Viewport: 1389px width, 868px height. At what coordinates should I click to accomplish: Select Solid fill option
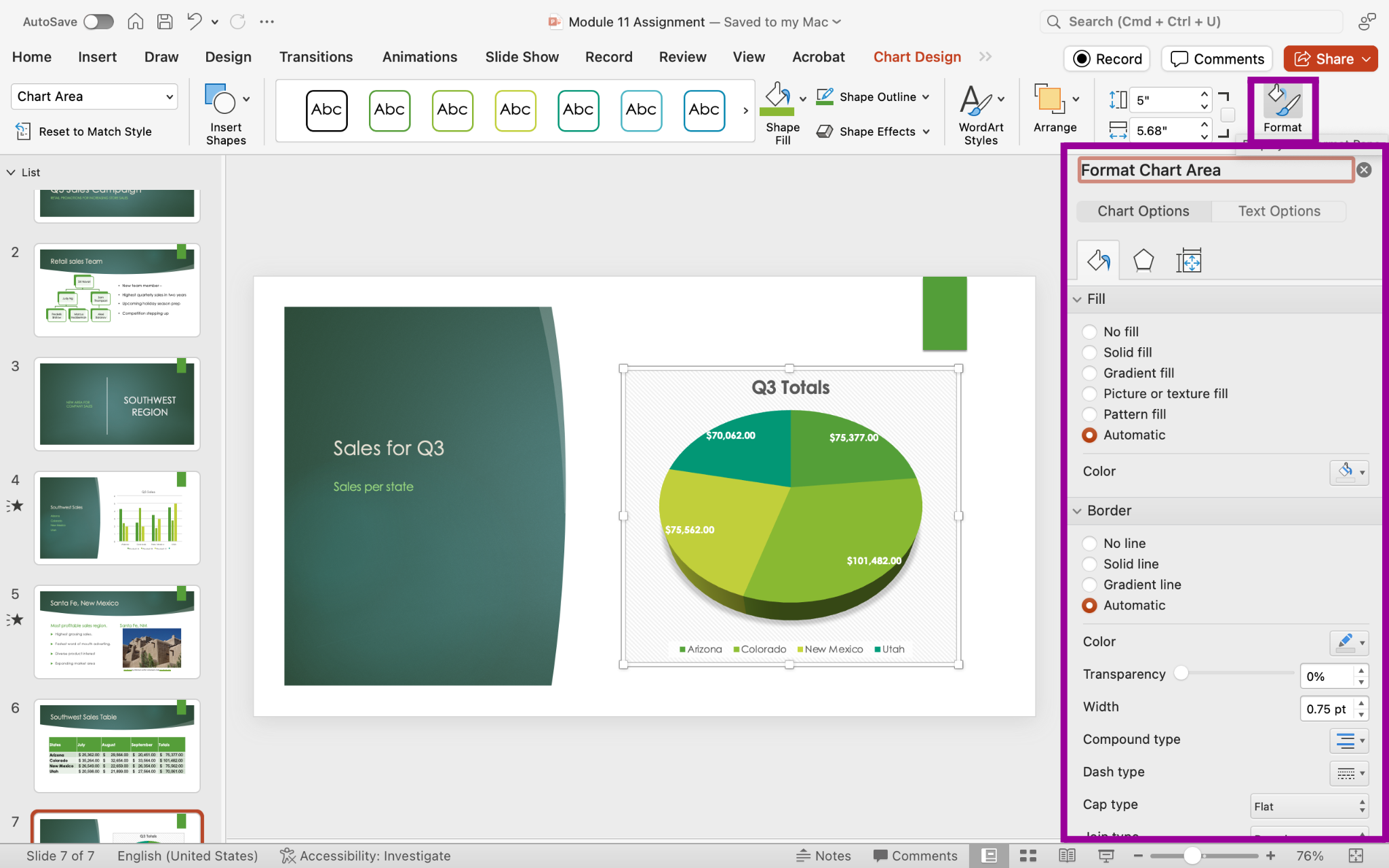coord(1089,352)
